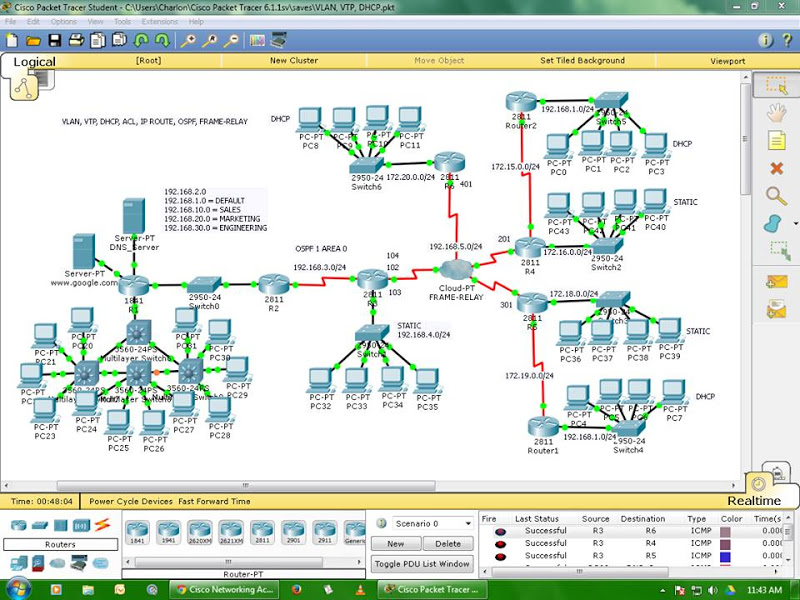Click Set Tiled Background

[x=582, y=60]
